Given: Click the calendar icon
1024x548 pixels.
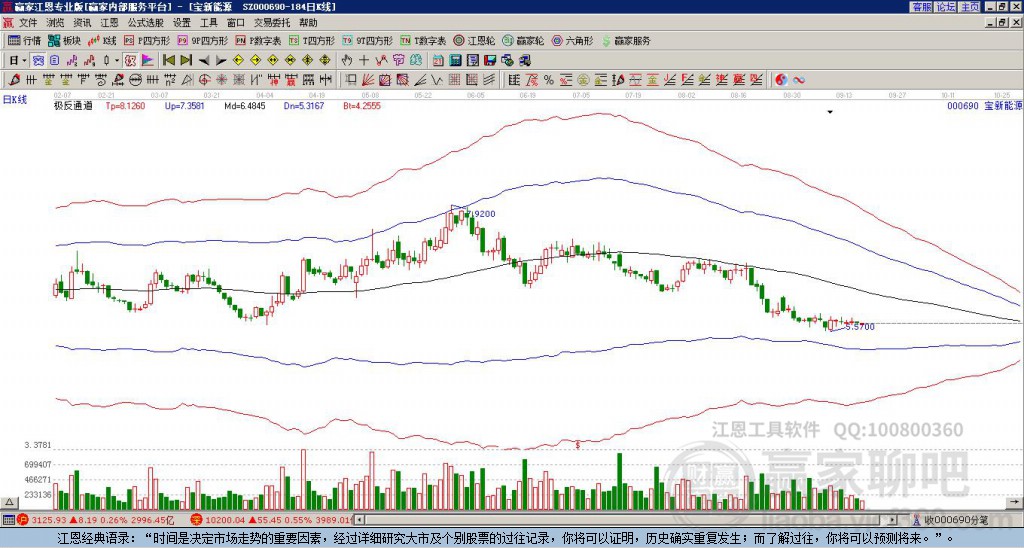Looking at the screenshot, I should pyautogui.click(x=438, y=60).
